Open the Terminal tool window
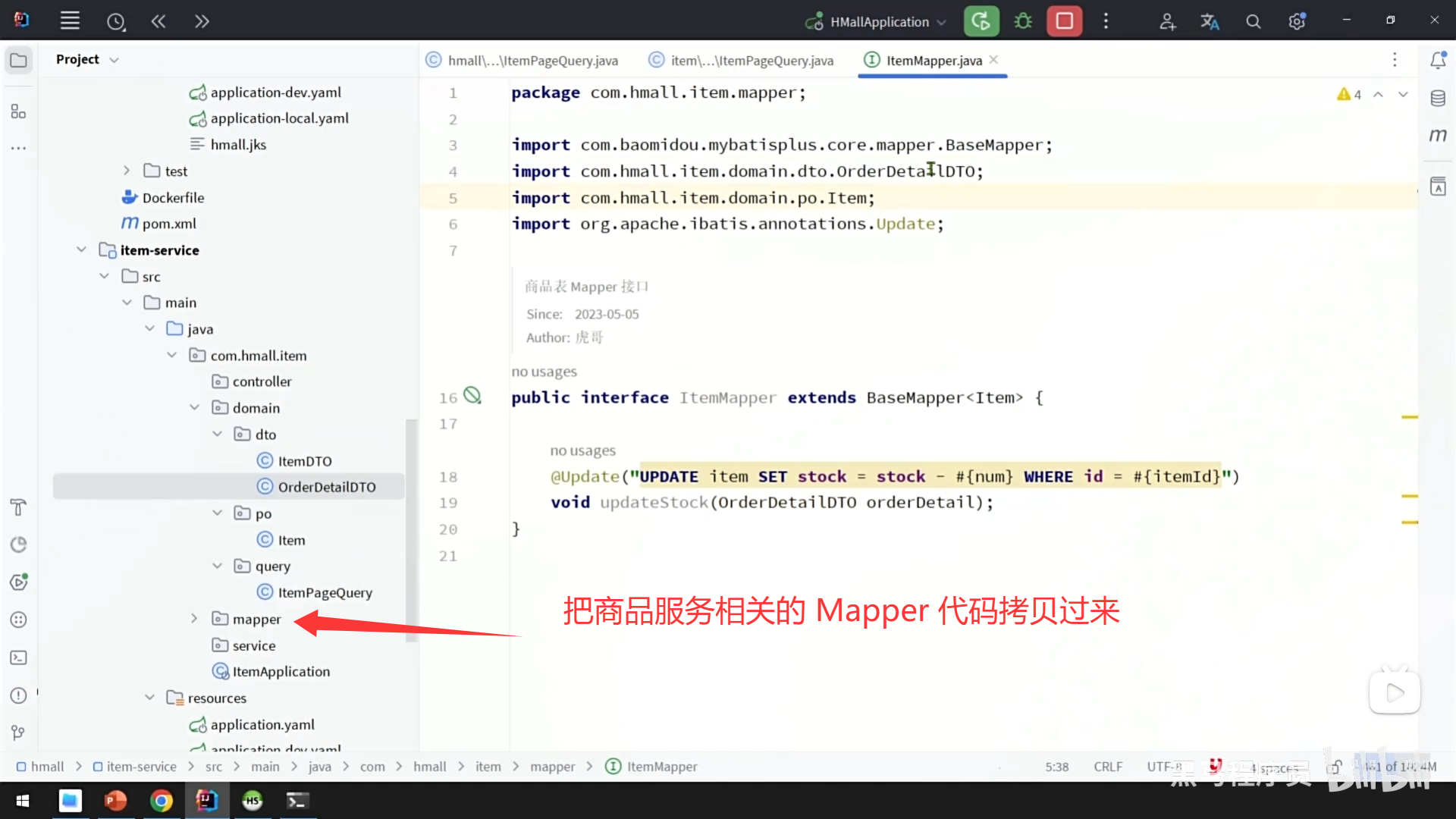This screenshot has height=819, width=1456. click(x=18, y=657)
